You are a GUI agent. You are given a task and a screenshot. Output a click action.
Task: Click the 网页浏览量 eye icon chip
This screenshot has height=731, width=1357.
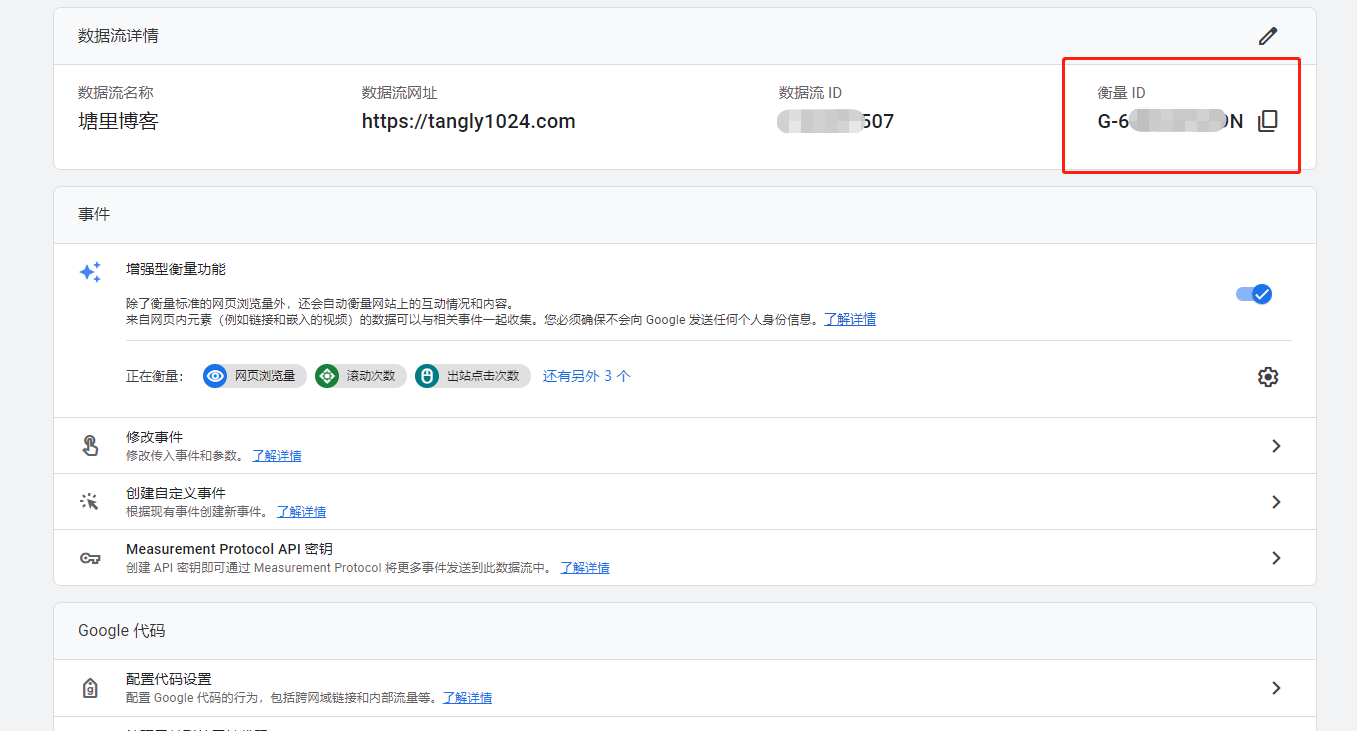coord(254,376)
